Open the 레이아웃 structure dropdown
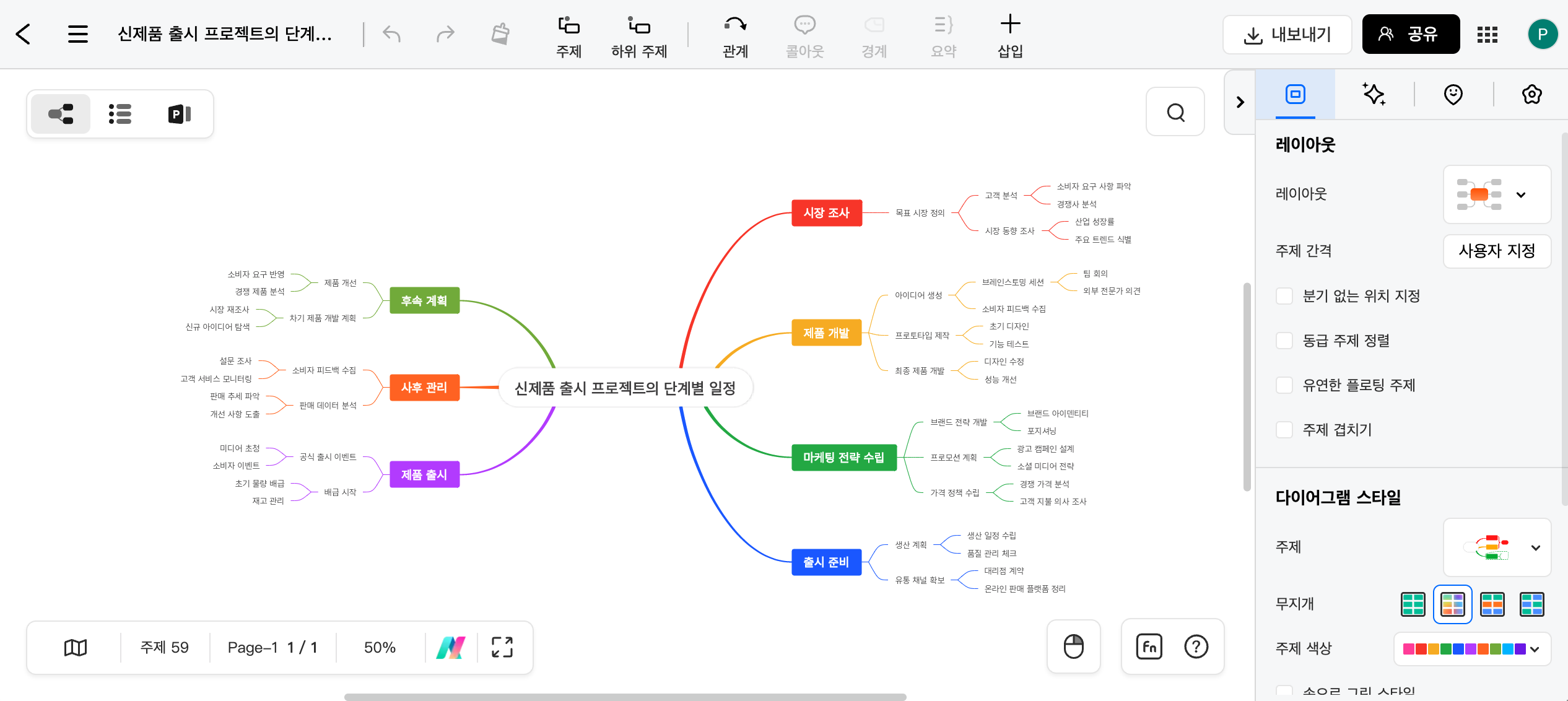Image resolution: width=1568 pixels, height=701 pixels. (1497, 194)
